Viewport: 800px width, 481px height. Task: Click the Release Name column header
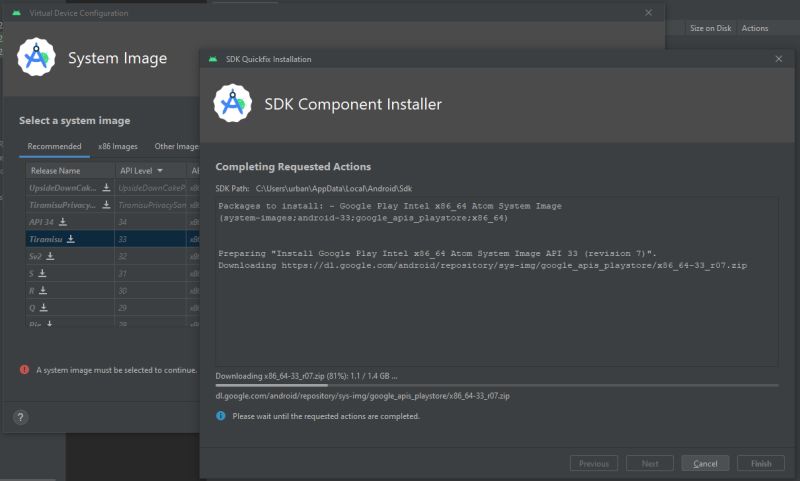pyautogui.click(x=70, y=170)
